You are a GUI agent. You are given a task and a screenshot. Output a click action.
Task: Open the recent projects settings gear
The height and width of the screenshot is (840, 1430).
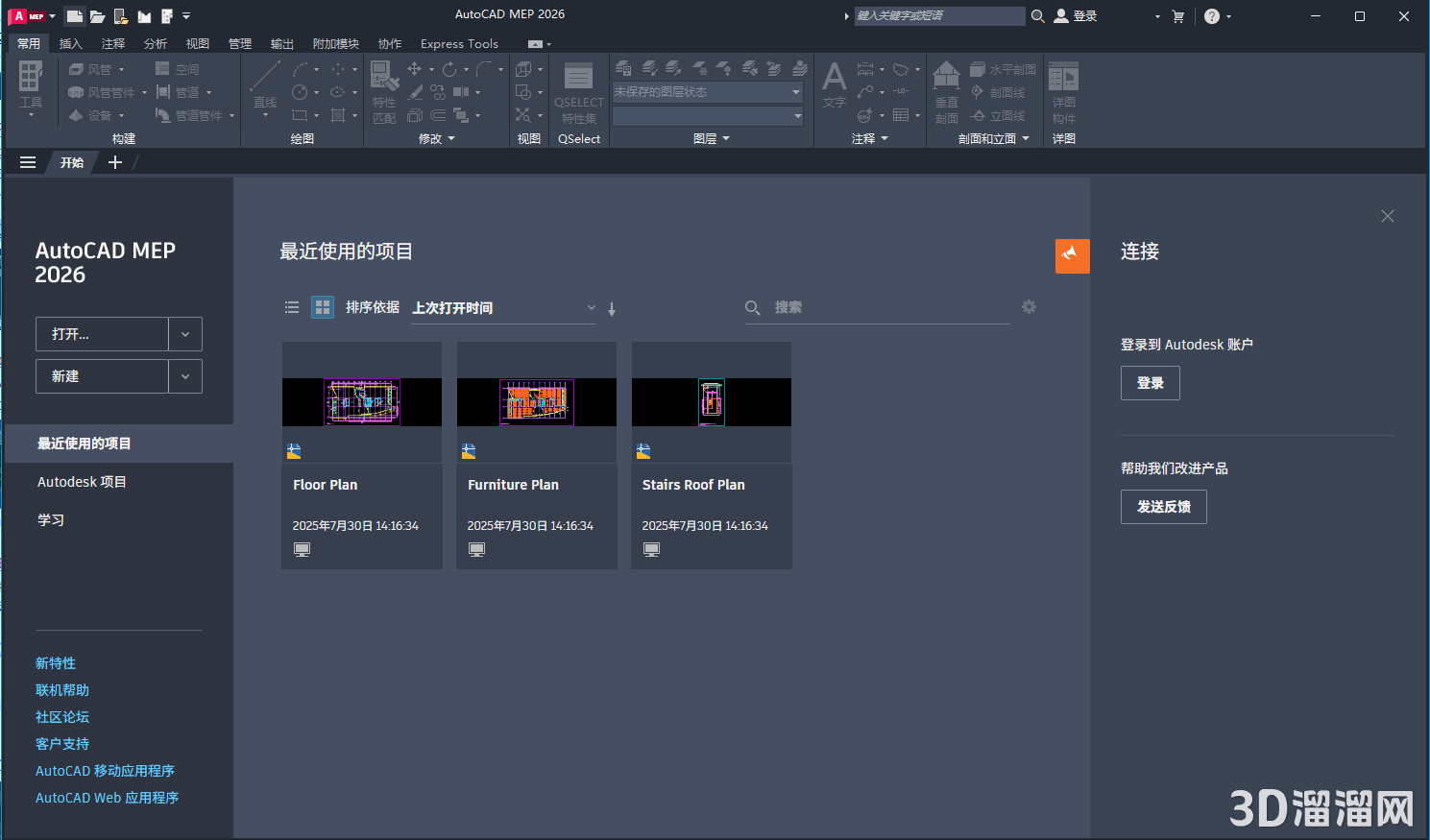pyautogui.click(x=1029, y=307)
